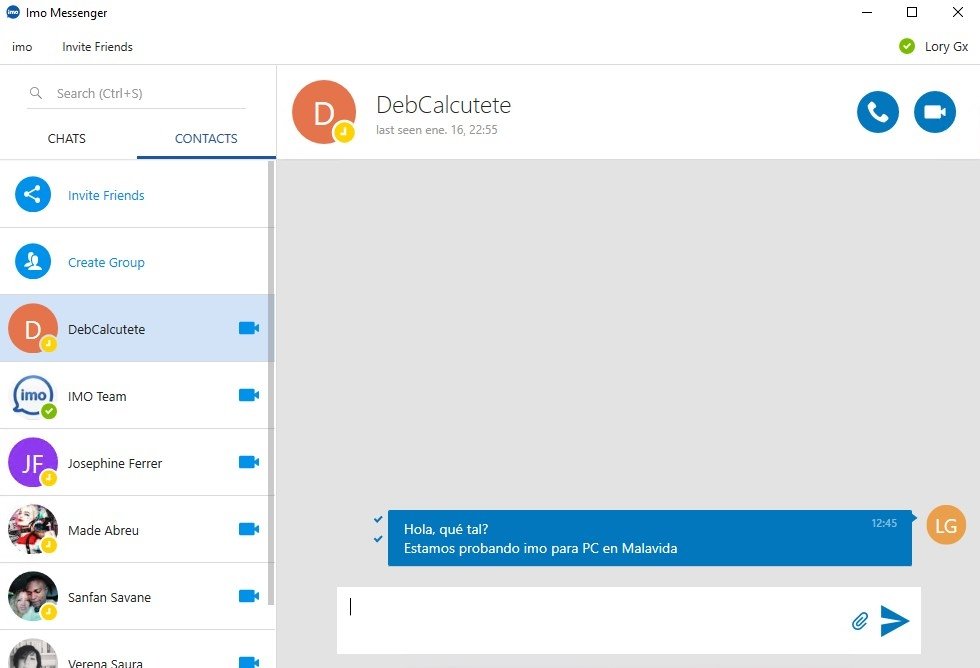The height and width of the screenshot is (668, 980).
Task: Select the IMO Team contact name
Action: click(97, 396)
